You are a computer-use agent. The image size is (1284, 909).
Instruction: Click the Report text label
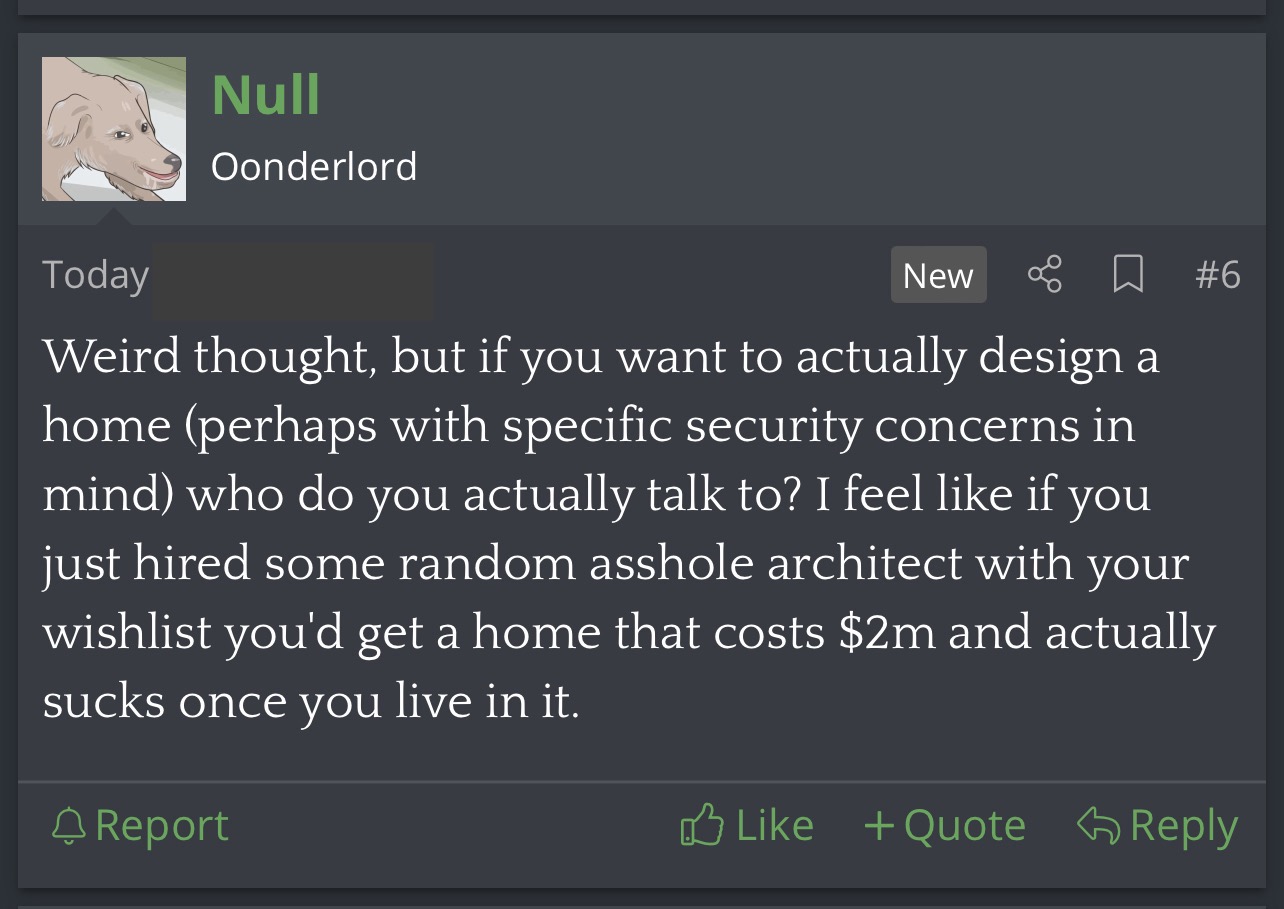(x=162, y=826)
